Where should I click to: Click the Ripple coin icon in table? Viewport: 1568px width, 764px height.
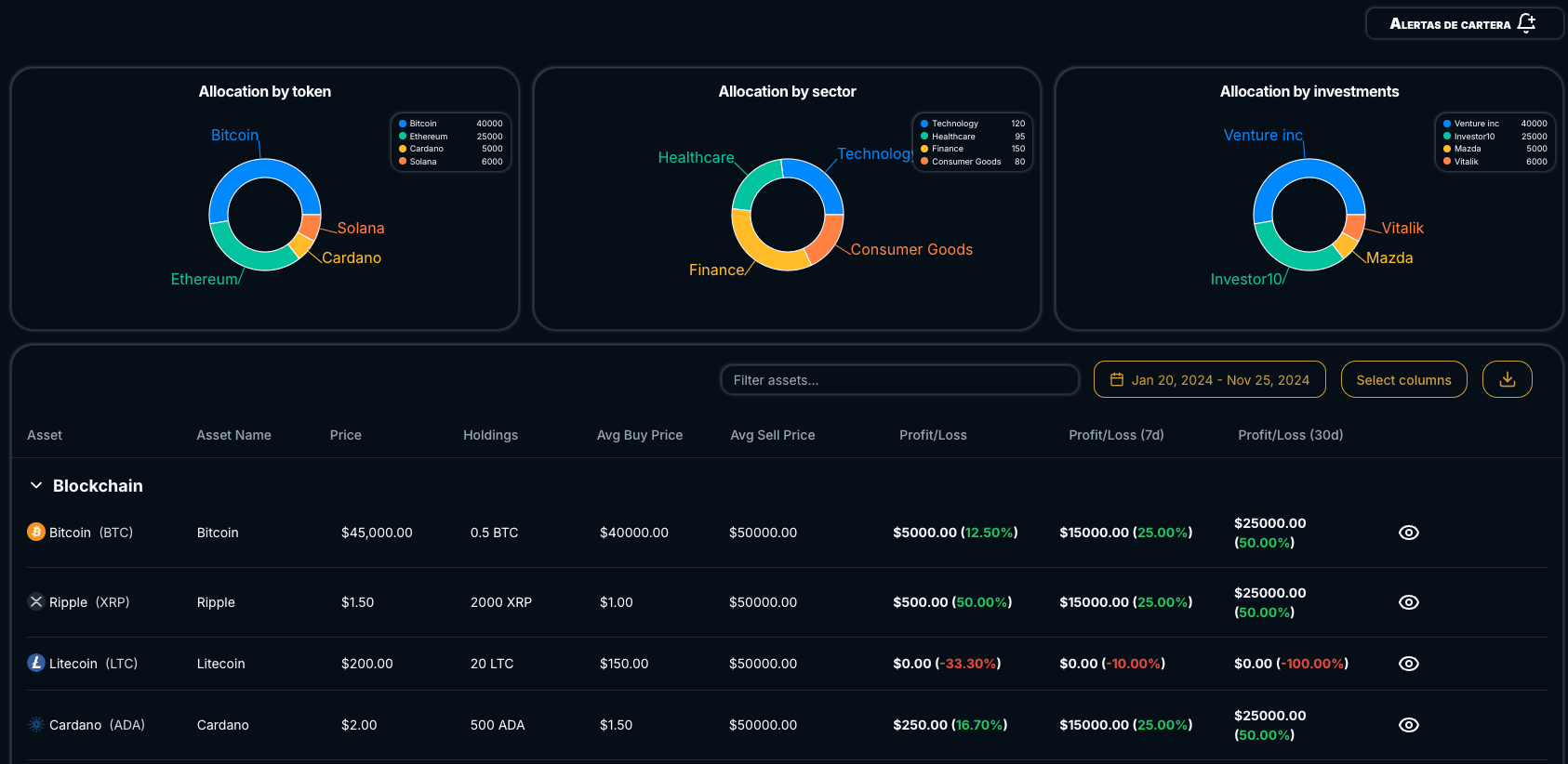[x=36, y=601]
